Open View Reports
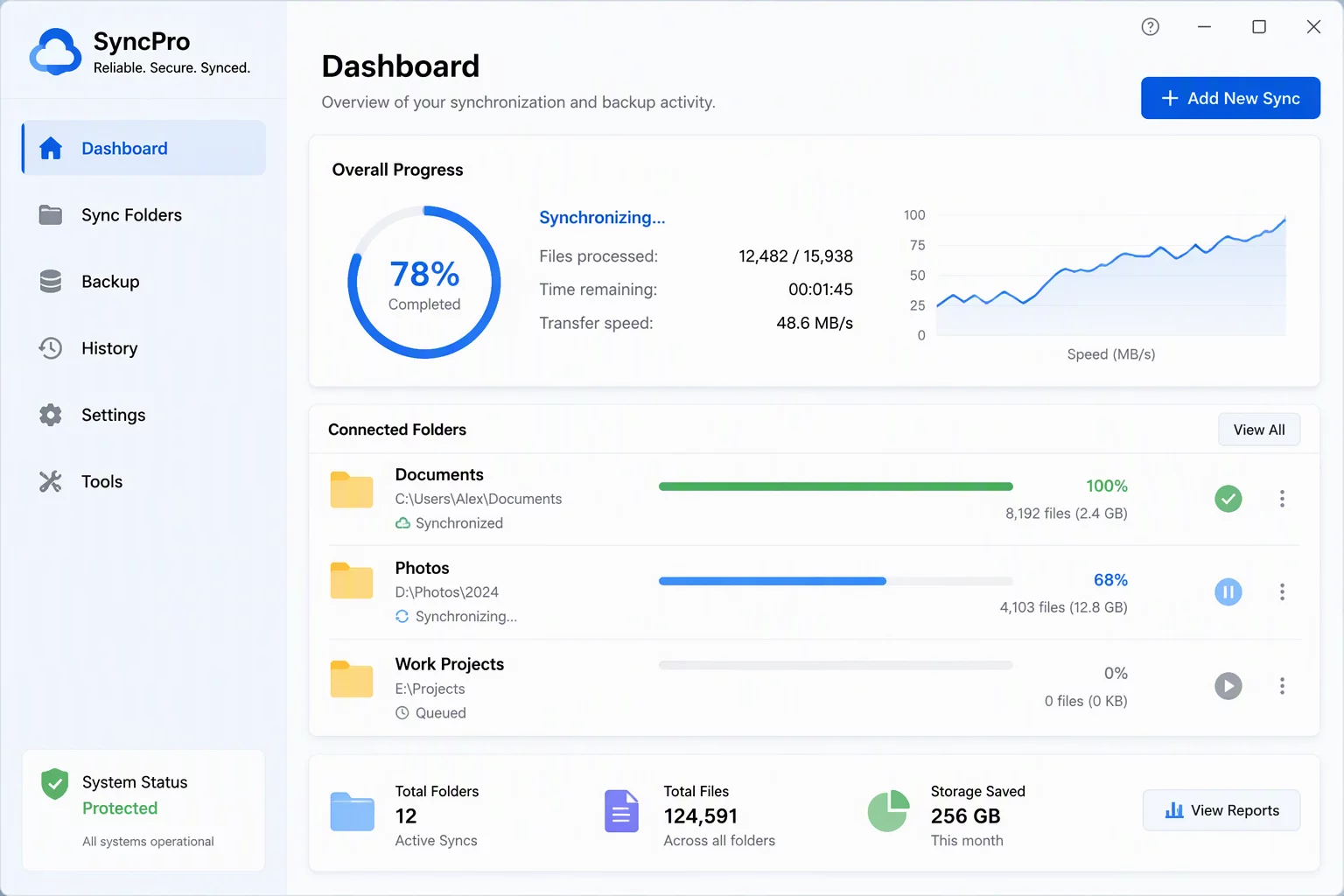Viewport: 1344px width, 896px height. (1221, 811)
